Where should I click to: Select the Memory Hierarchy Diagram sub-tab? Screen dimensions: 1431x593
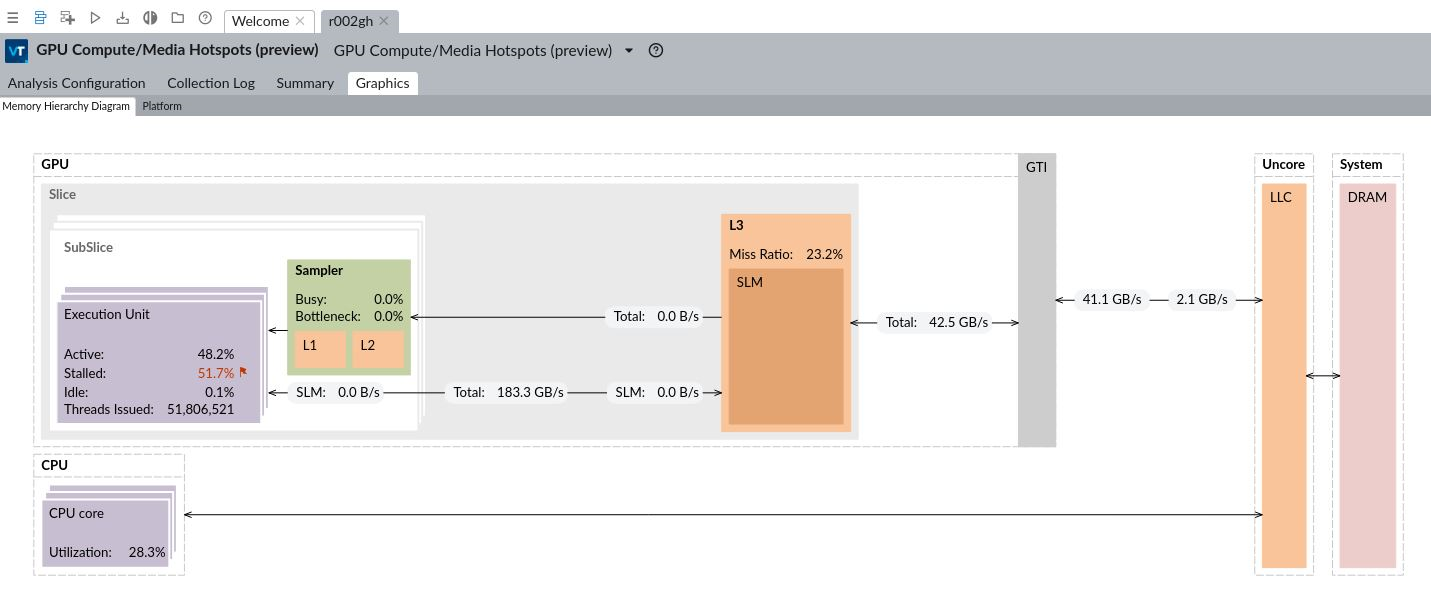[66, 106]
